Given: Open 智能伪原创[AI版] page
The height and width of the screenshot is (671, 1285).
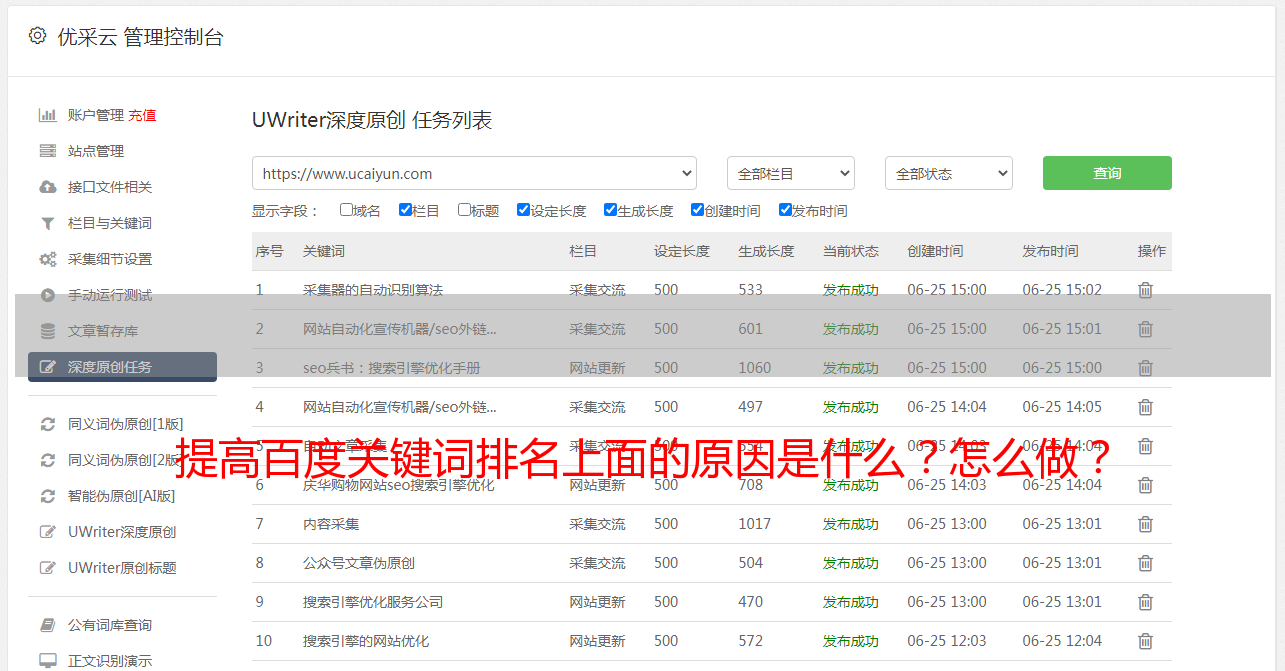Looking at the screenshot, I should coord(121,496).
